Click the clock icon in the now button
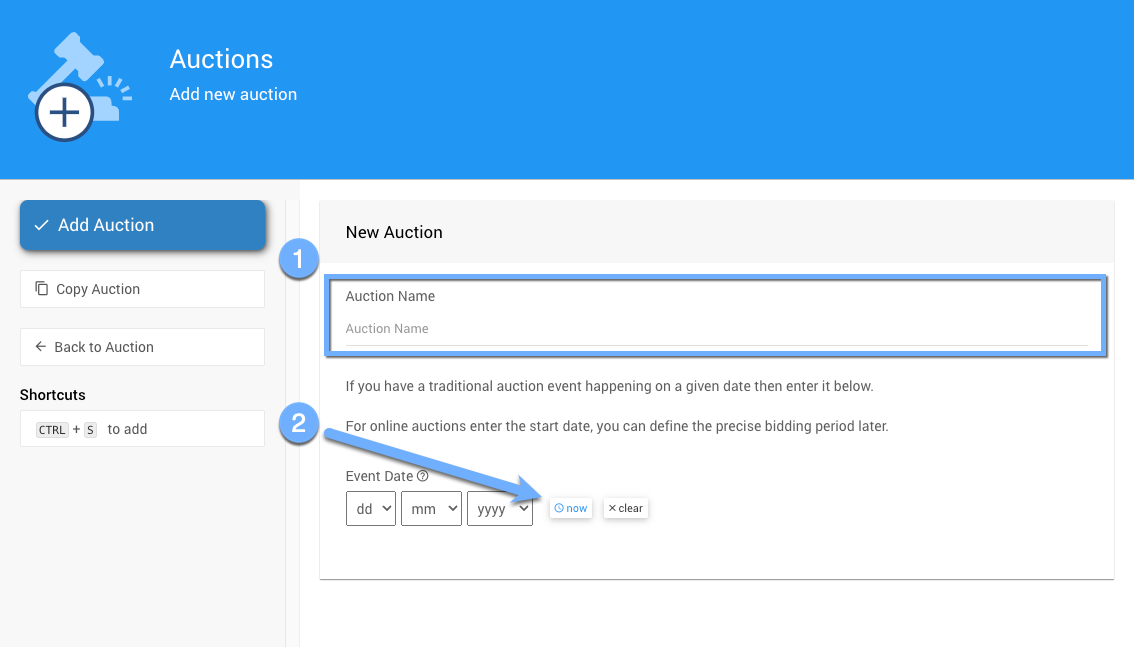 click(x=559, y=508)
